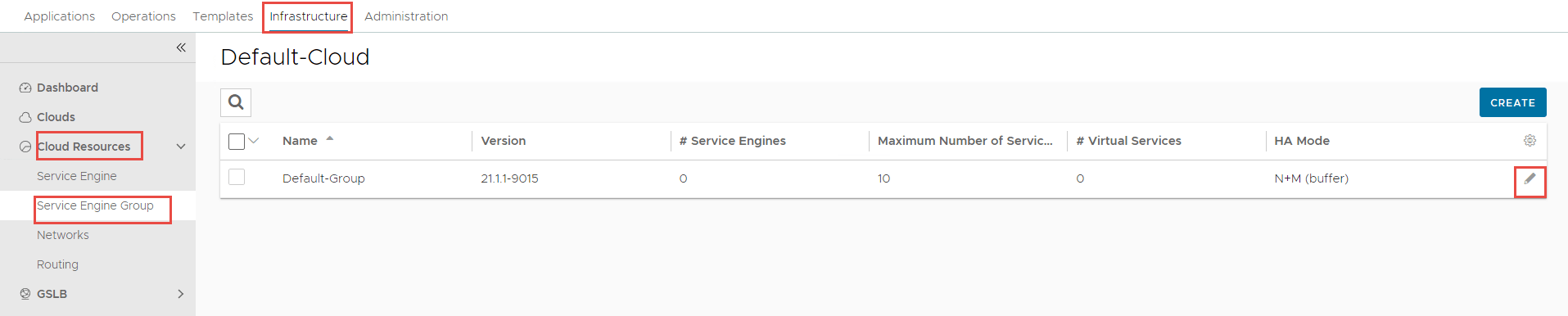Click the HA Mode column header
The image size is (1568, 316).
[1302, 141]
